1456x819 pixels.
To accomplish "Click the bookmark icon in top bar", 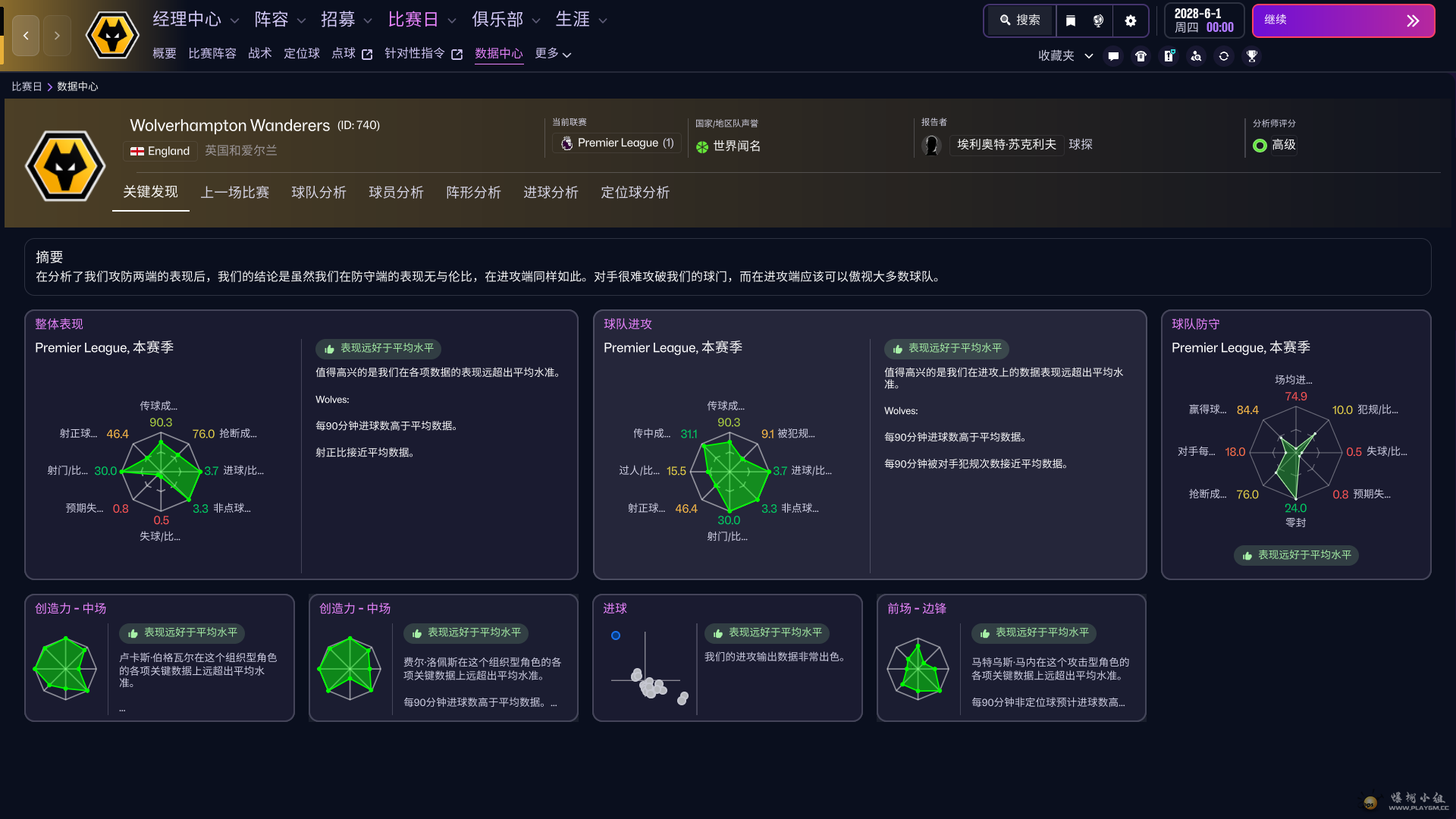I will click(x=1070, y=20).
